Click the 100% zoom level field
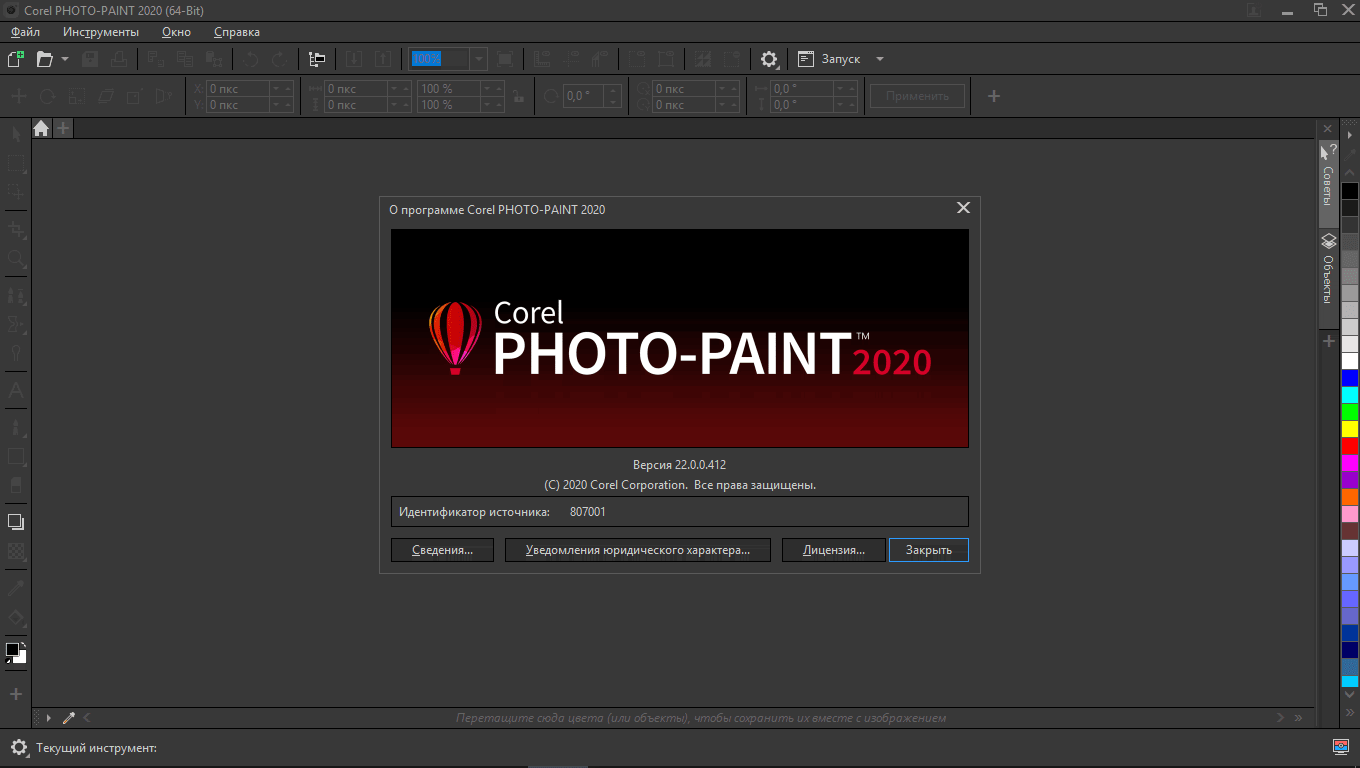Screen dimensions: 1360x768 [438, 59]
